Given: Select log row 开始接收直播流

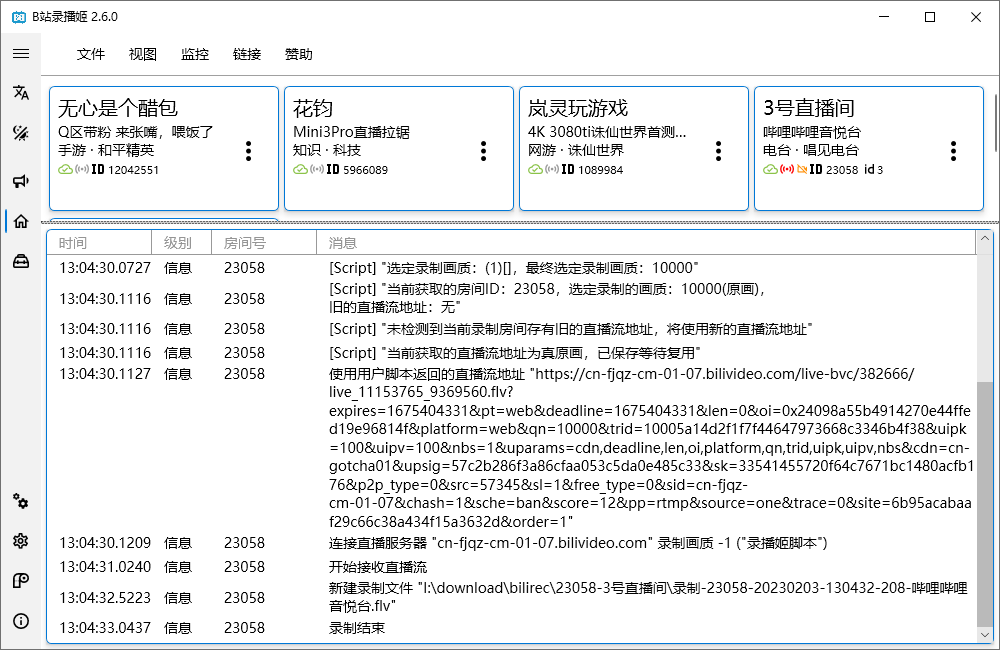Looking at the screenshot, I should [511, 567].
